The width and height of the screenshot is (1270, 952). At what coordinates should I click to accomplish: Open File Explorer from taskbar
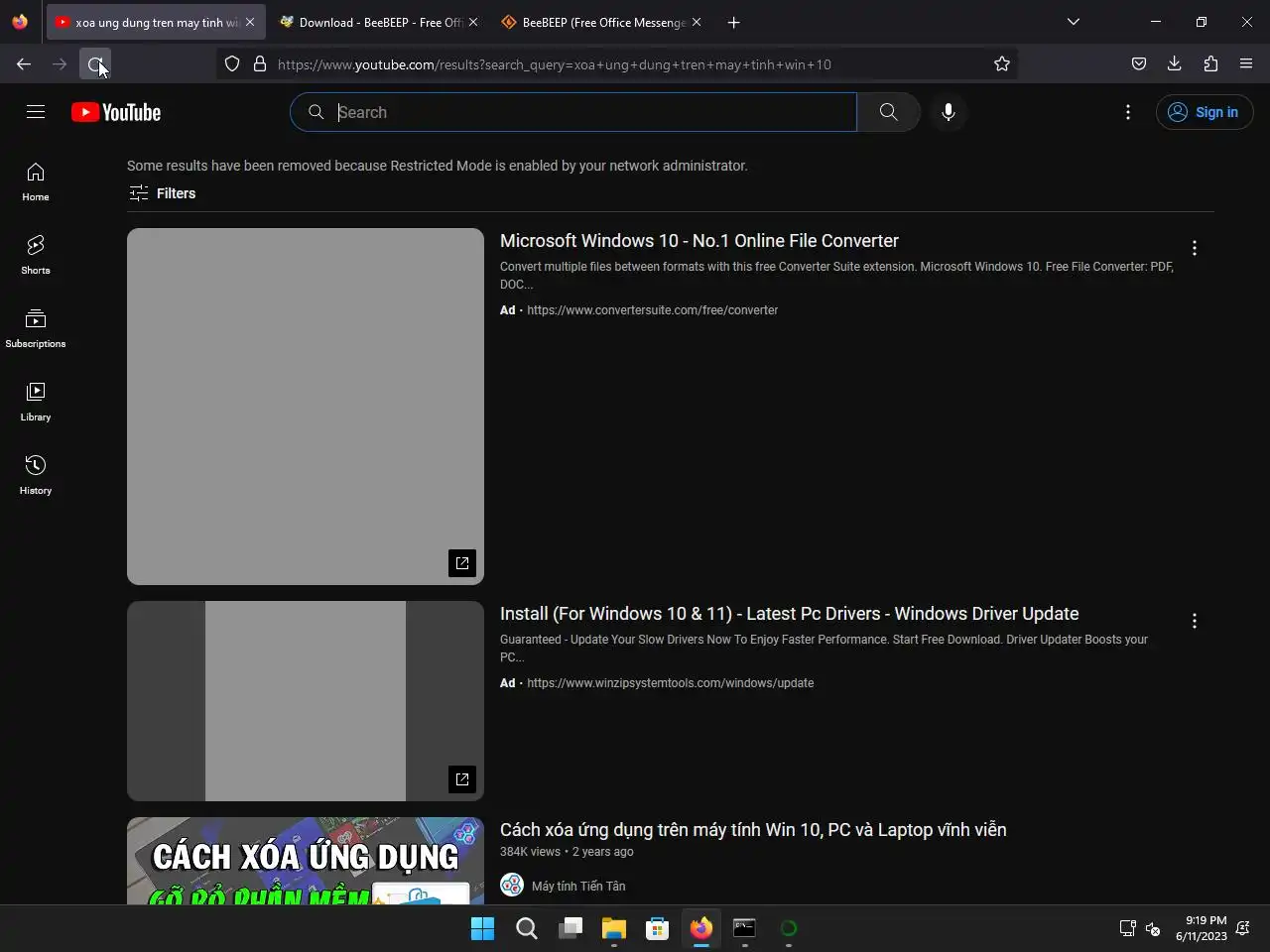(x=614, y=928)
